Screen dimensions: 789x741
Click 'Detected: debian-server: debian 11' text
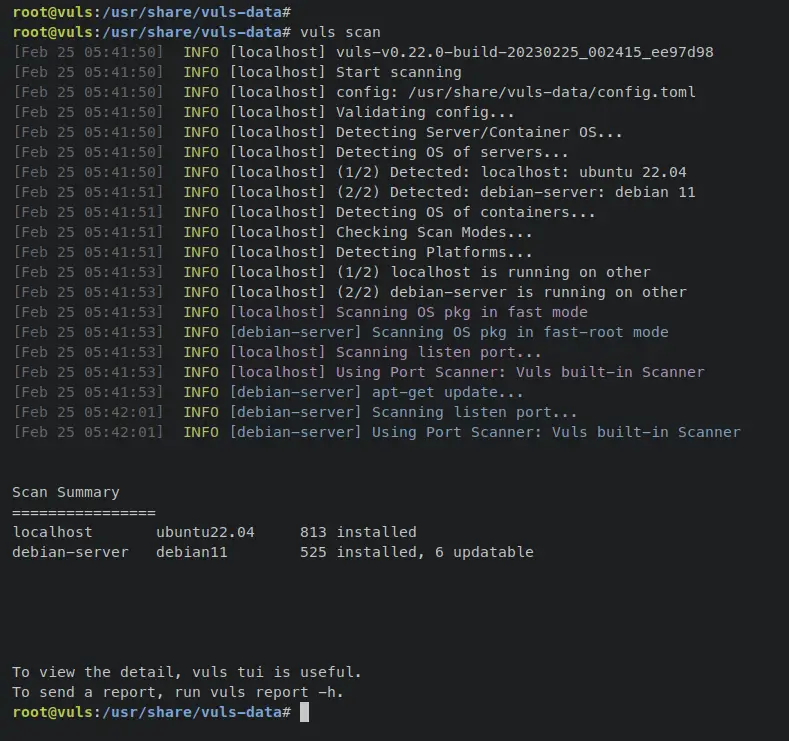(x=542, y=192)
